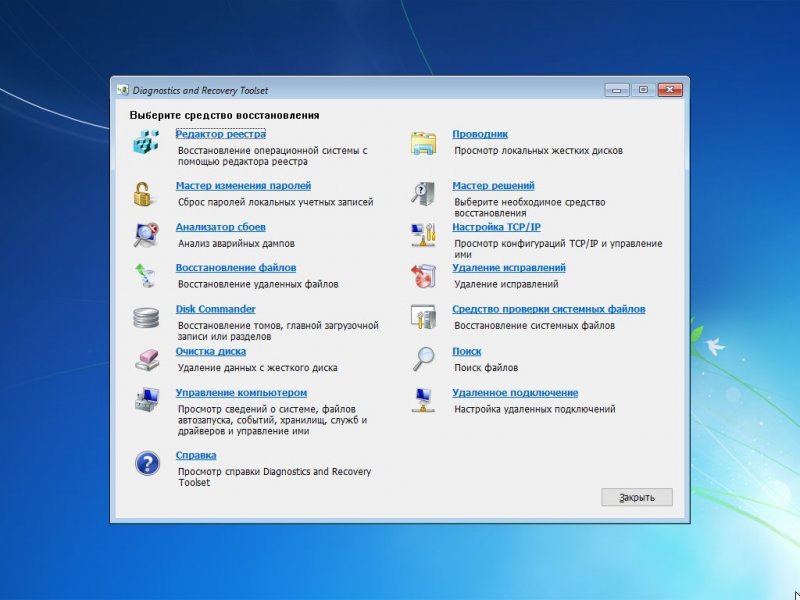Open Средство проверки системных файлов link
Image resolution: width=800 pixels, height=600 pixels.
click(548, 309)
